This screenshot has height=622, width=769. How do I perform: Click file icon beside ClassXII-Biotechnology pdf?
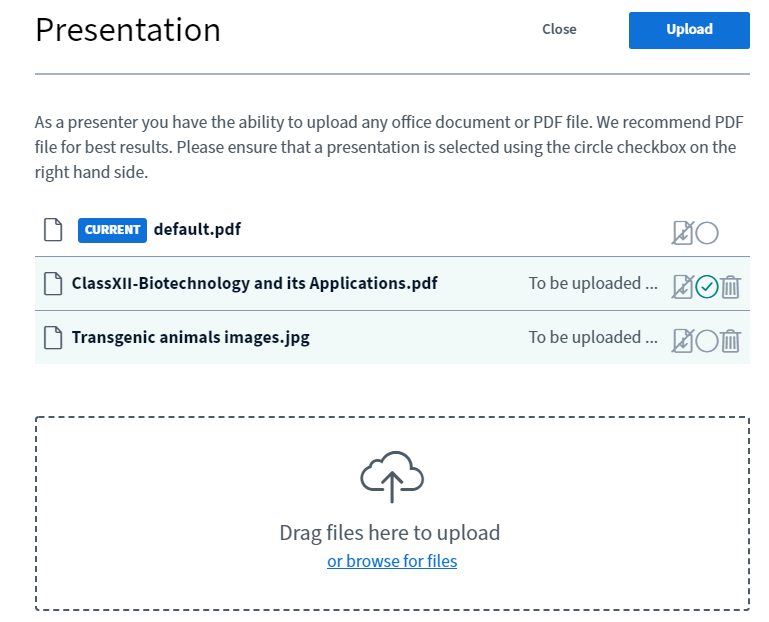(53, 284)
